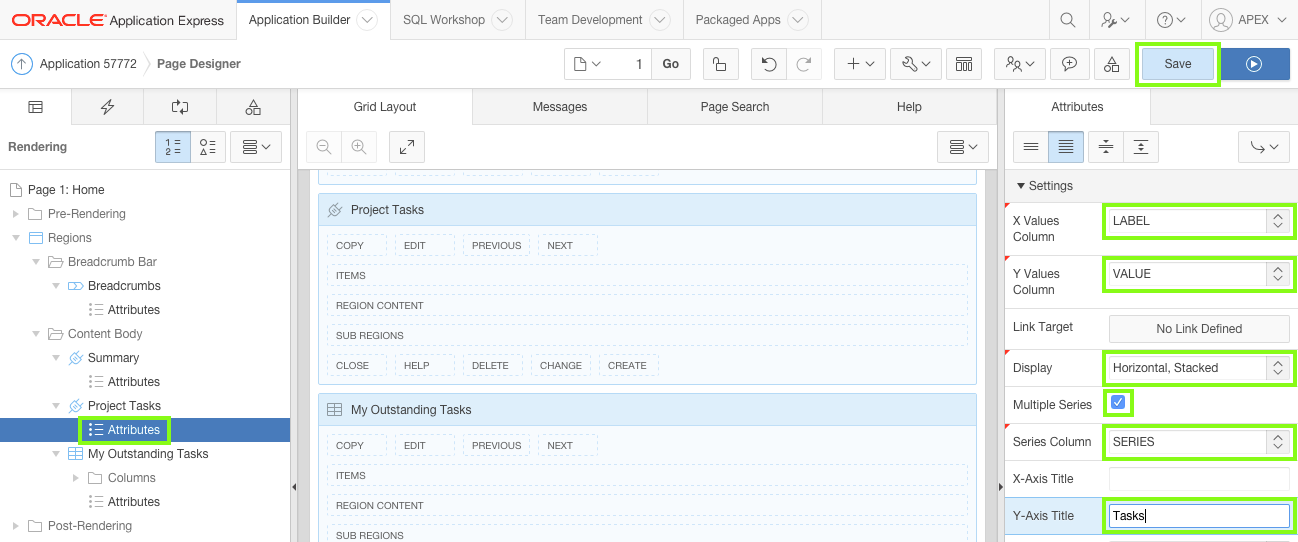The image size is (1298, 542).
Task: Switch to the Messages tab
Action: tap(560, 107)
